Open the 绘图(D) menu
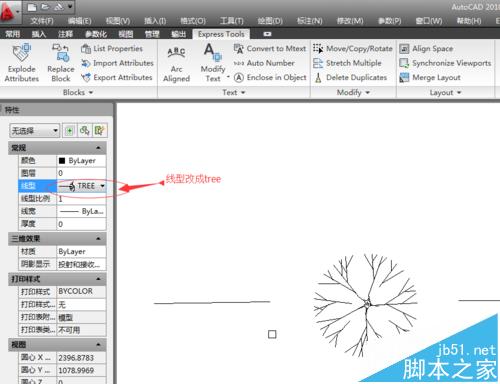The image size is (500, 384). pos(270,21)
